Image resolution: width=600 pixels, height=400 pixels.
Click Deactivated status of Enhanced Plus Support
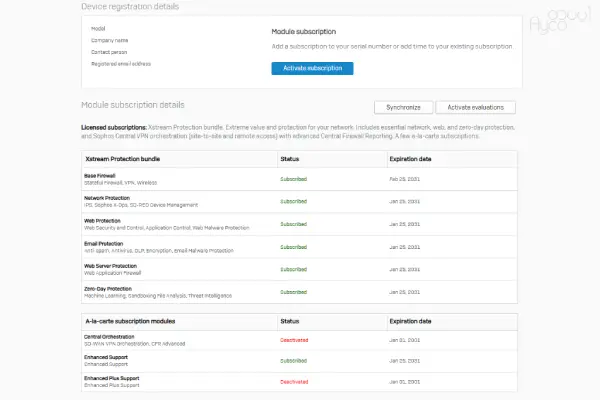click(x=294, y=382)
